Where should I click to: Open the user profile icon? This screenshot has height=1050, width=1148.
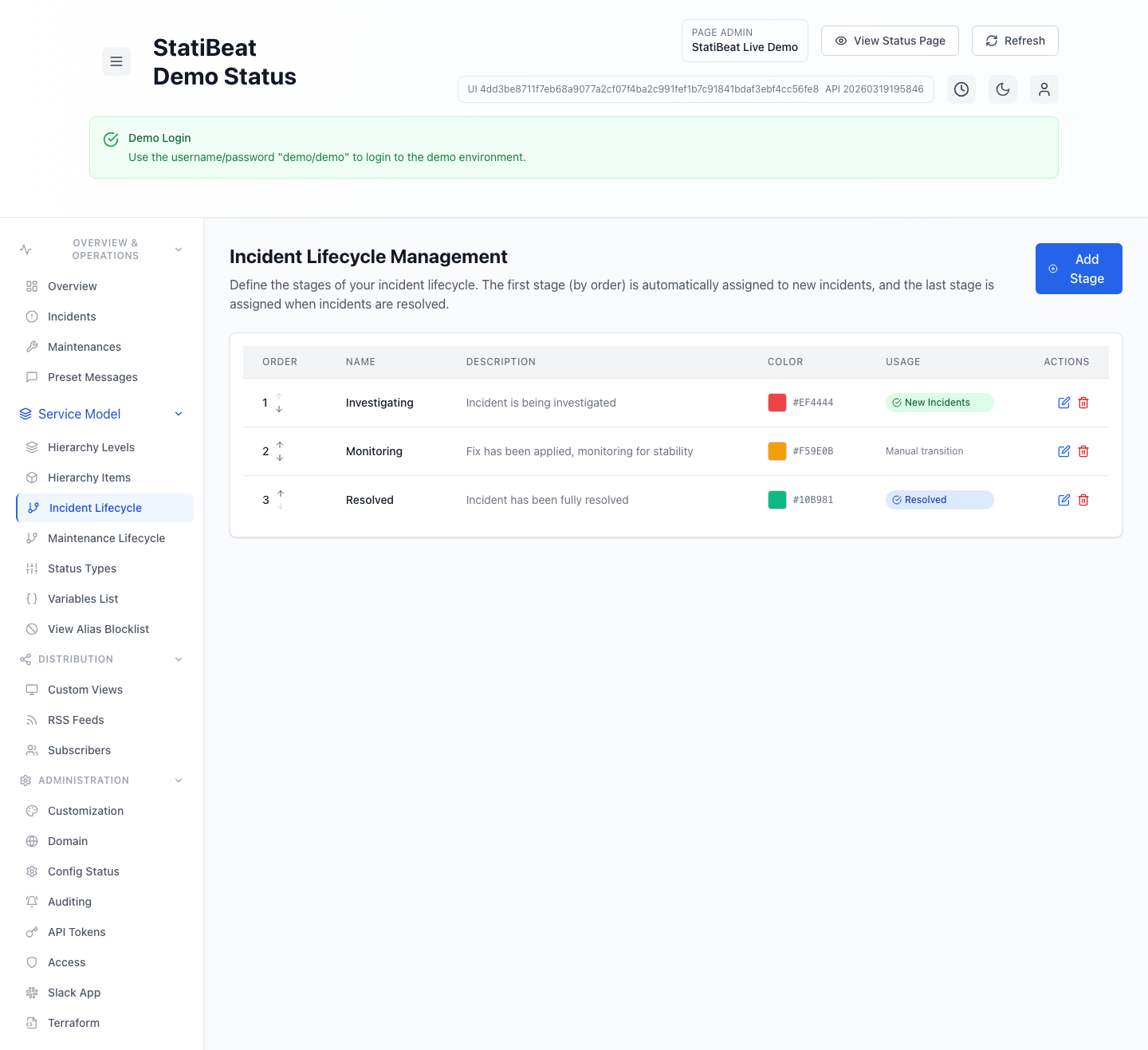[x=1044, y=89]
